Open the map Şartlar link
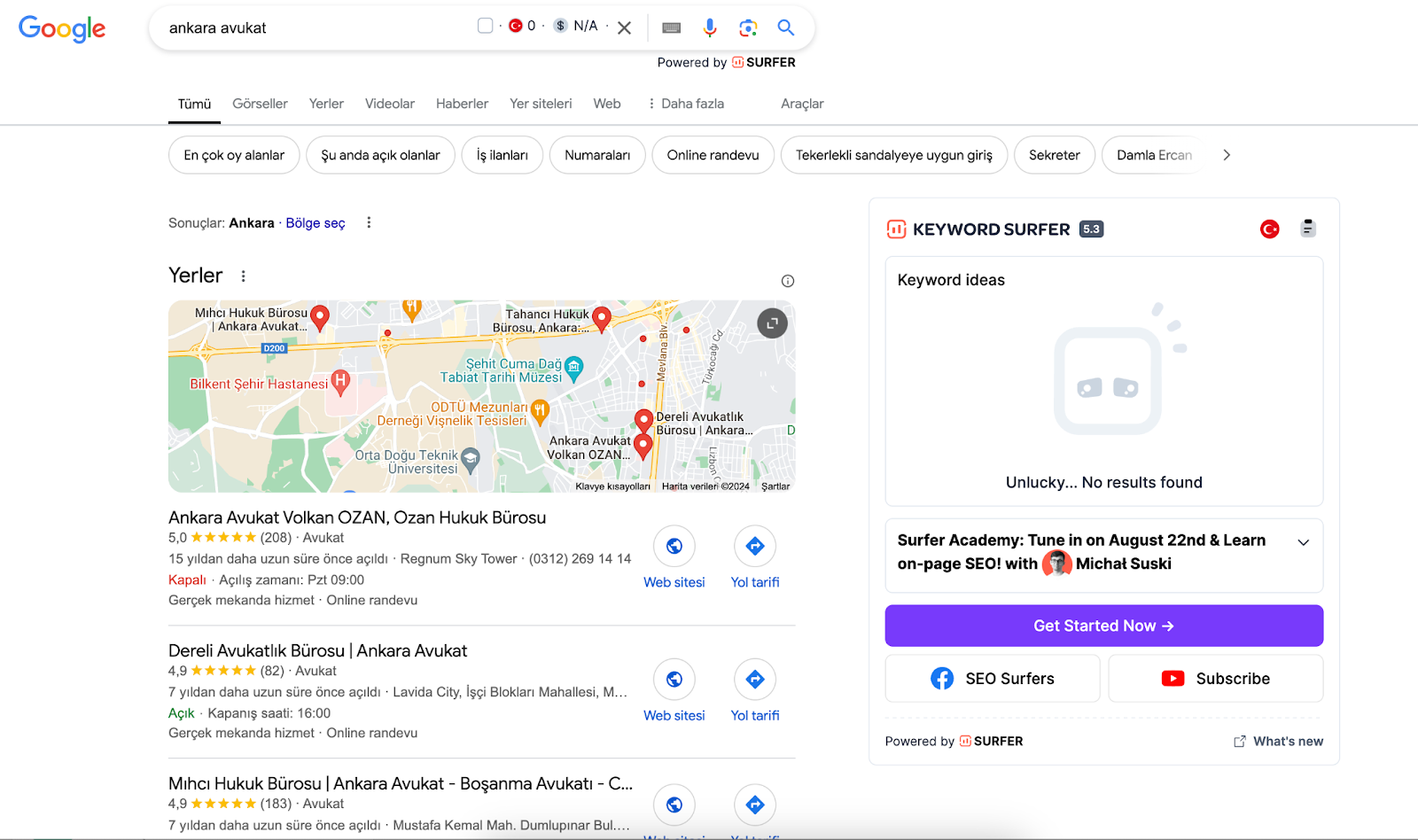The image size is (1418, 840). pyautogui.click(x=775, y=486)
